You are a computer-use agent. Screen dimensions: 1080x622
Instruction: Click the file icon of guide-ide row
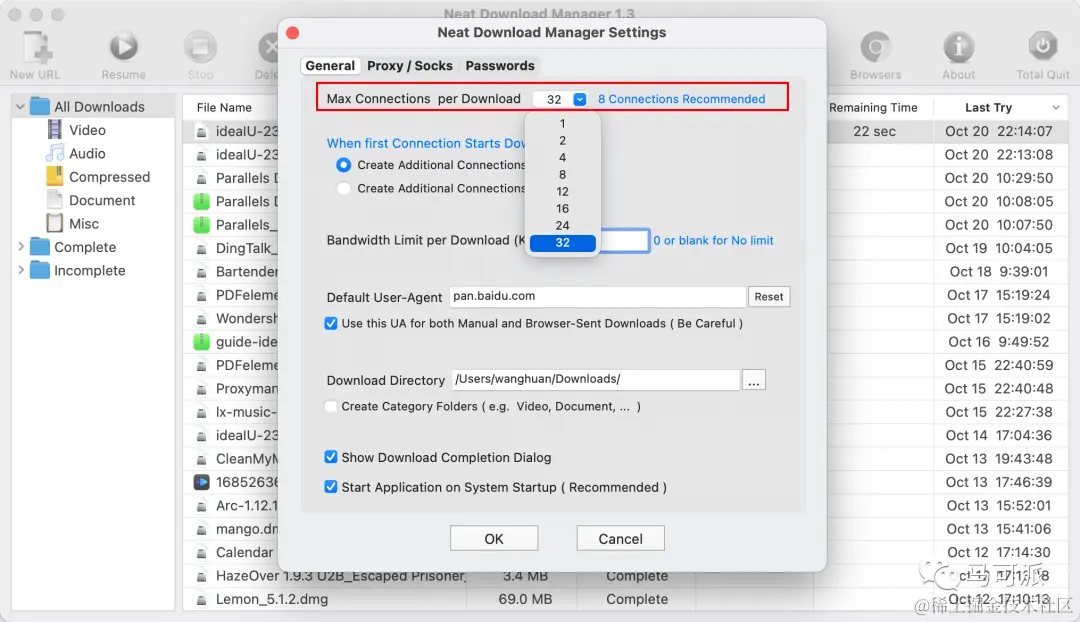201,342
